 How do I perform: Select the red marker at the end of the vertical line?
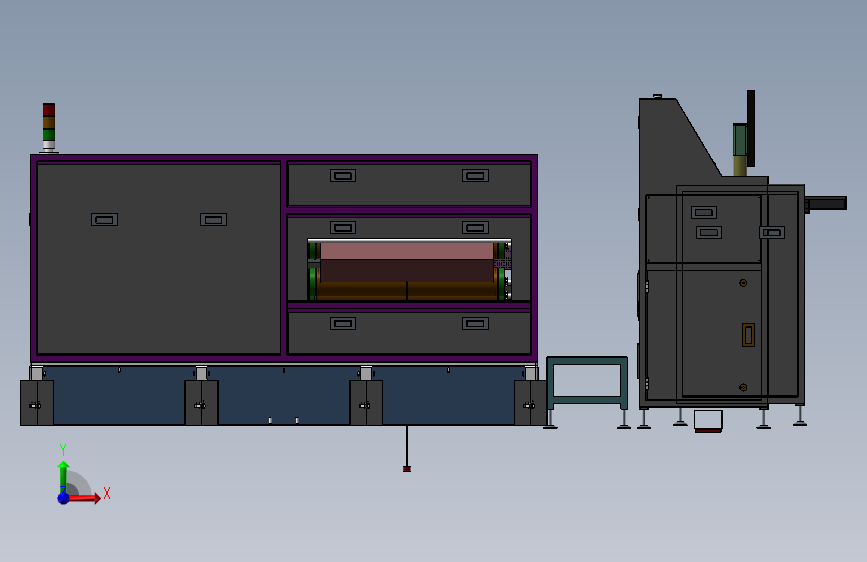click(407, 469)
